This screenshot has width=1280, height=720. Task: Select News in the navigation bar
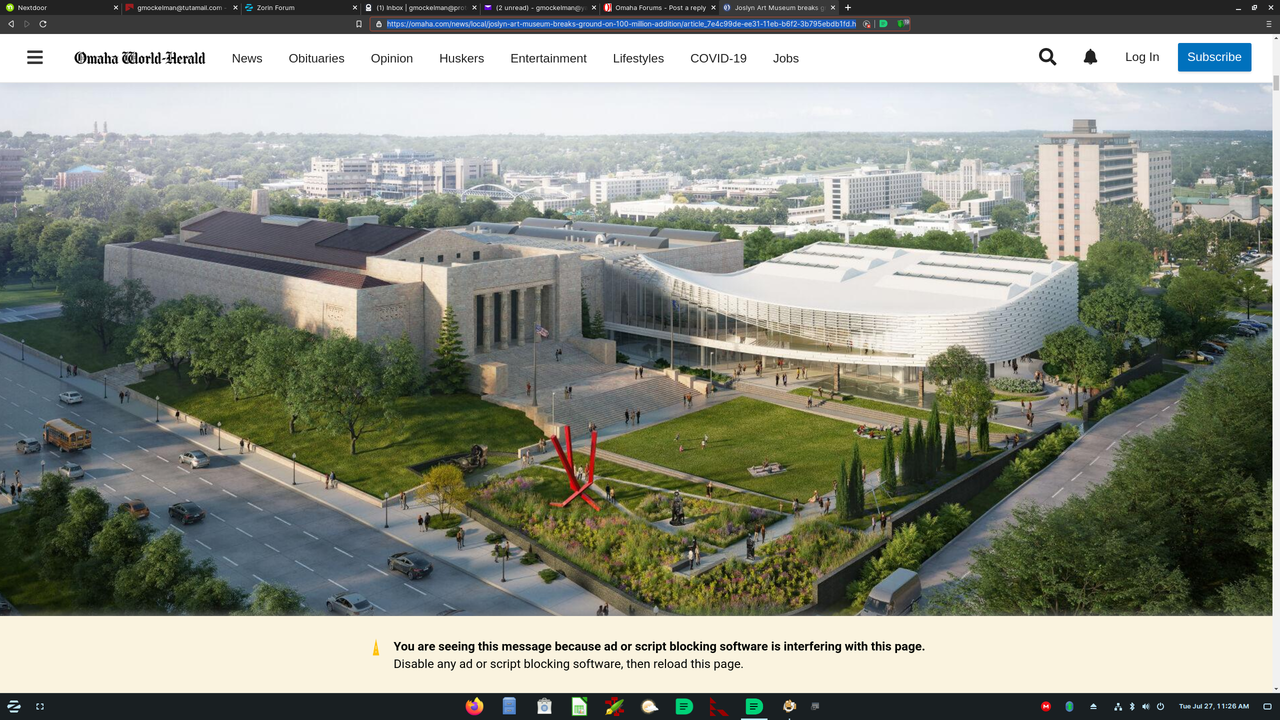(x=247, y=58)
